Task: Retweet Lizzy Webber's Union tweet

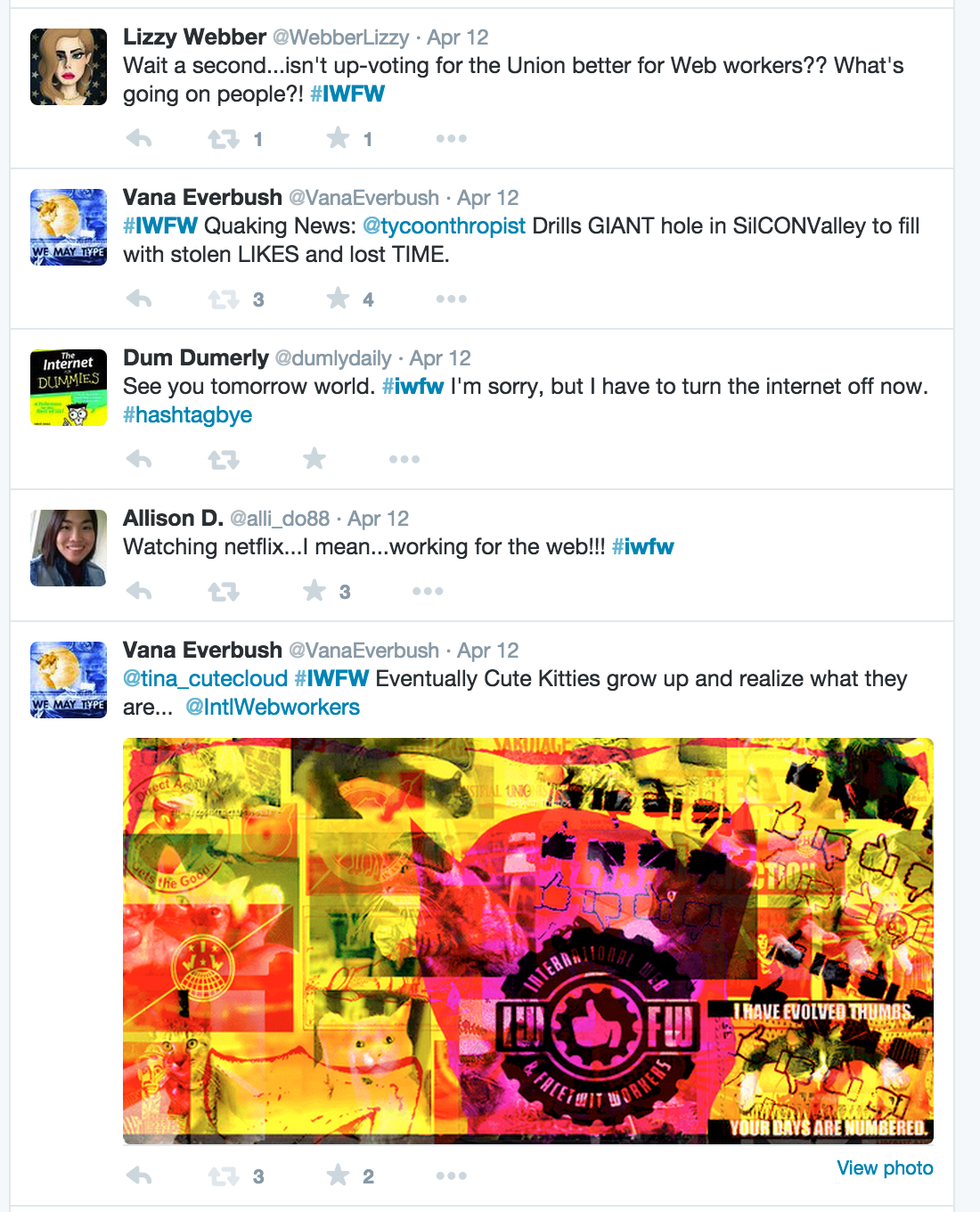Action: click(x=224, y=138)
